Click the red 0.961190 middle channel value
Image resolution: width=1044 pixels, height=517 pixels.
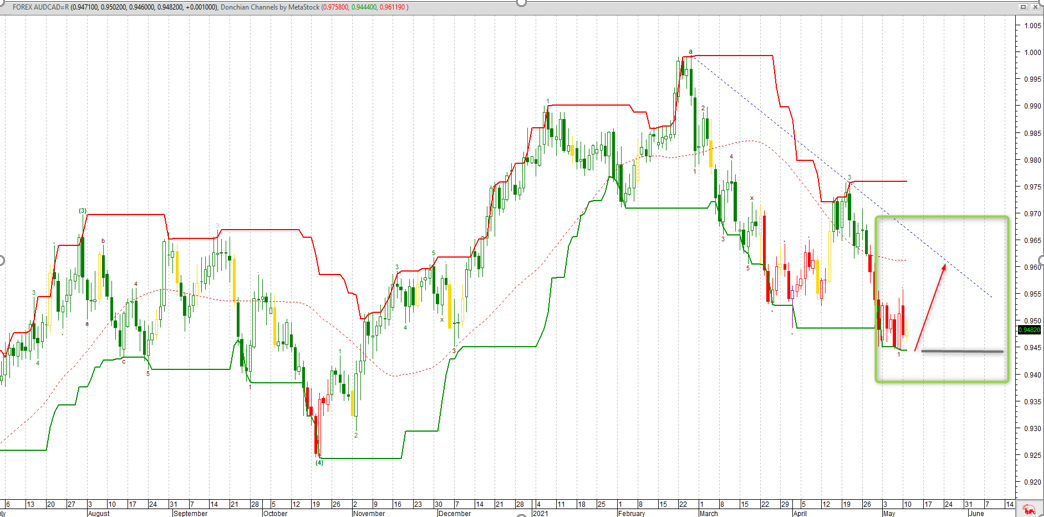(x=394, y=7)
